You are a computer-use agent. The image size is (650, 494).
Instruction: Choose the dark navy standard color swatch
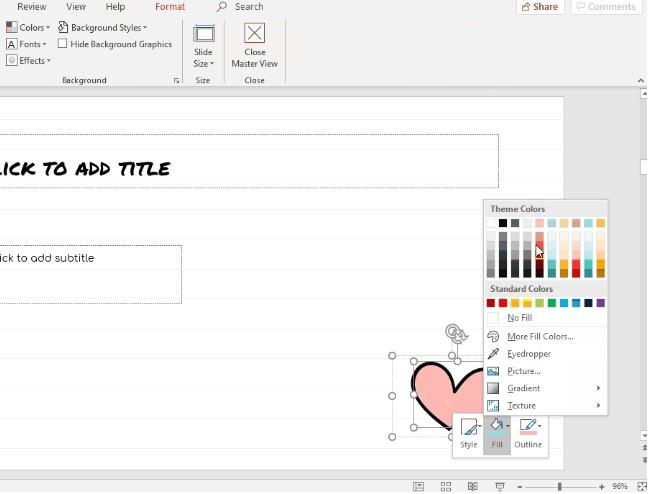coord(588,303)
